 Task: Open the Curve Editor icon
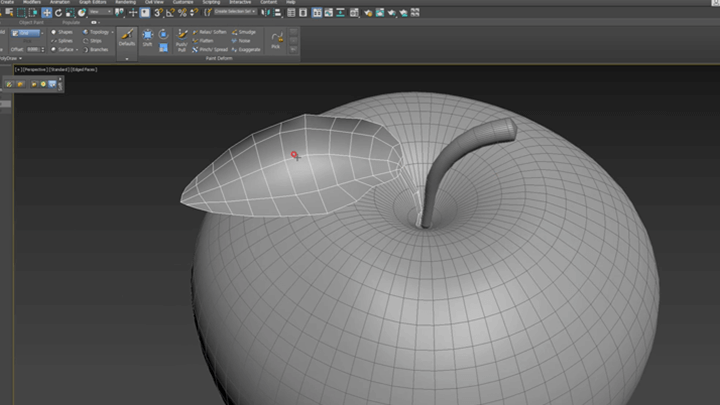pyautogui.click(x=329, y=13)
